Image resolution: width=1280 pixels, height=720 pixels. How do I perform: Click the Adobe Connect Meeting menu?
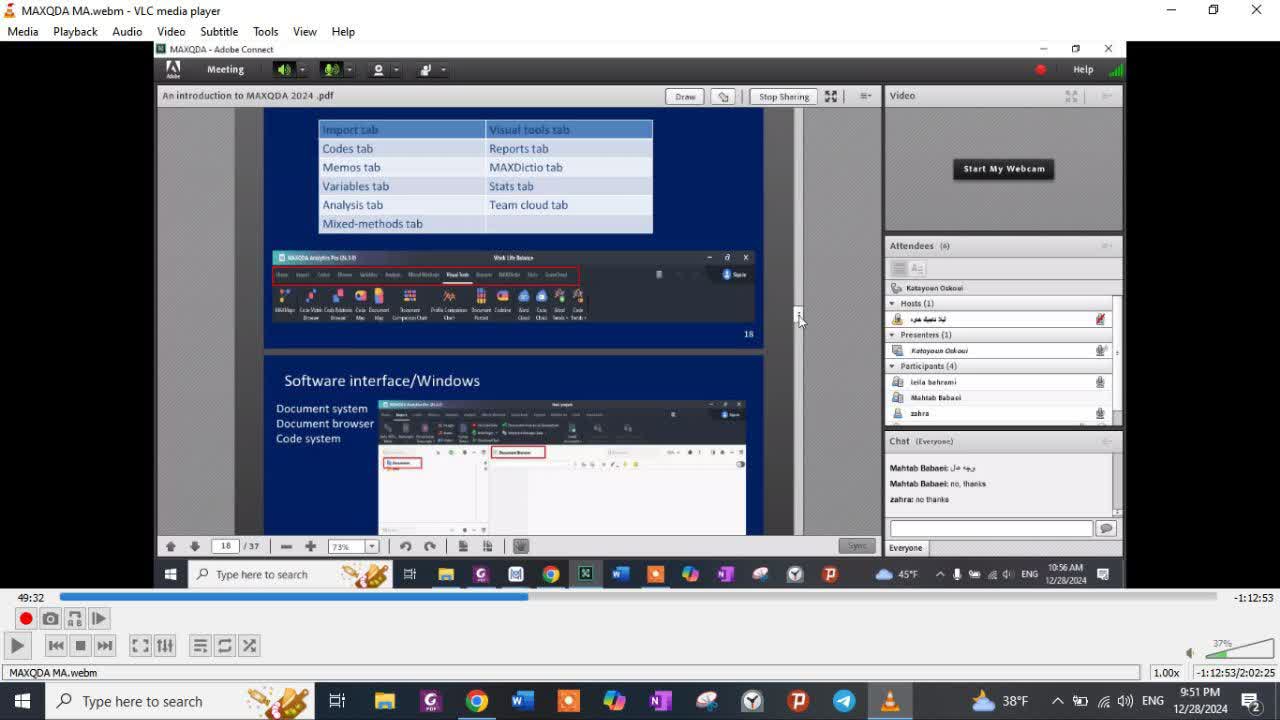tap(225, 70)
